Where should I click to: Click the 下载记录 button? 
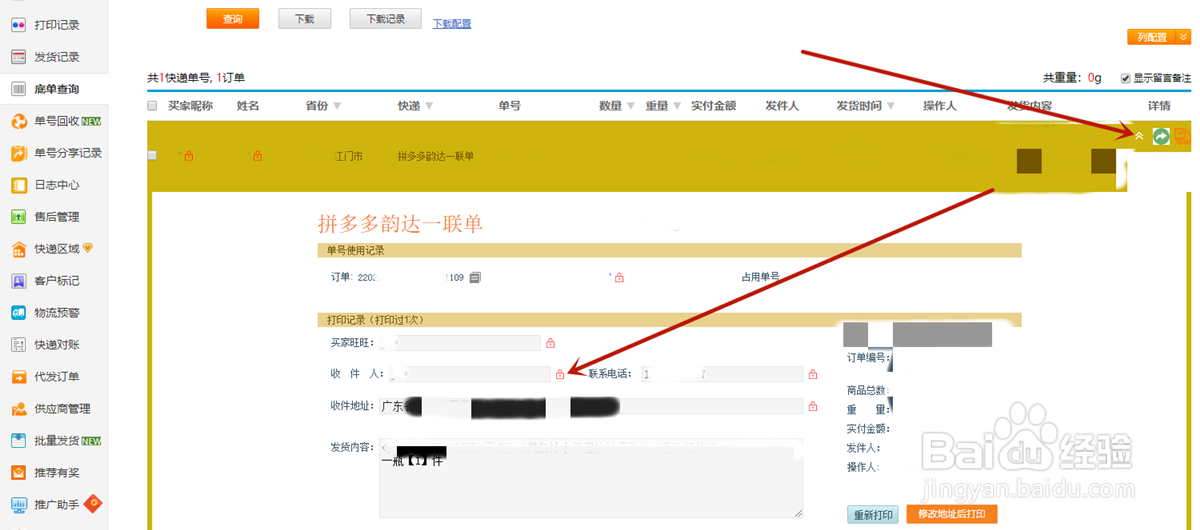(x=386, y=19)
